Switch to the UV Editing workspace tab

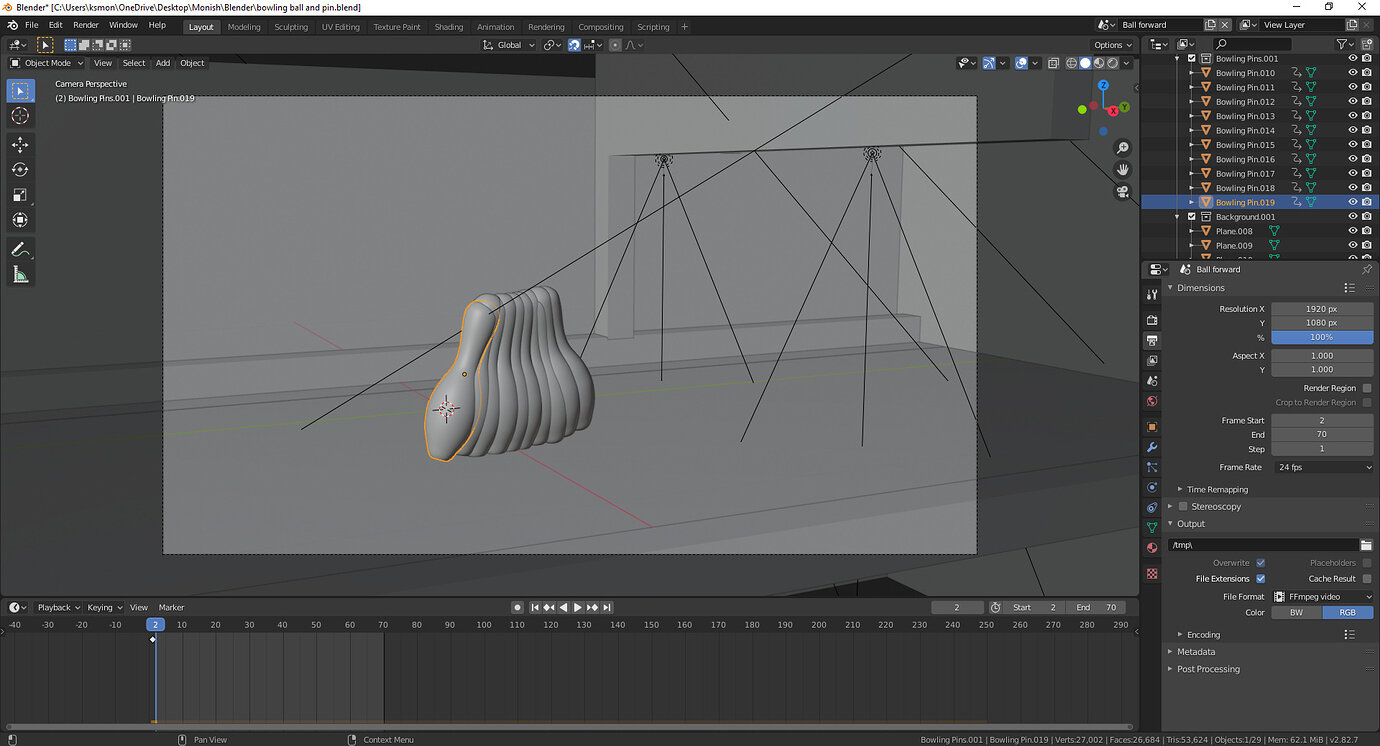pos(340,27)
